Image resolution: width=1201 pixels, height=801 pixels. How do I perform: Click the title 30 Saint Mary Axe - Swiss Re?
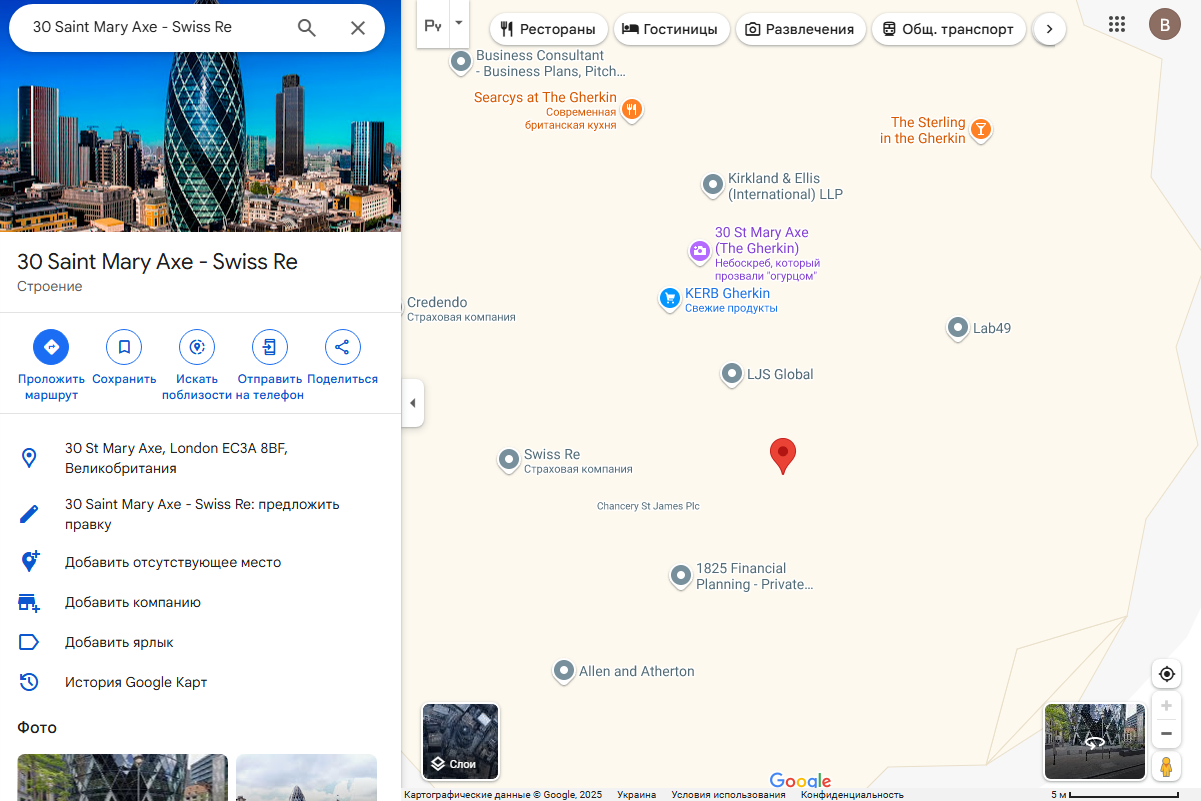[157, 262]
